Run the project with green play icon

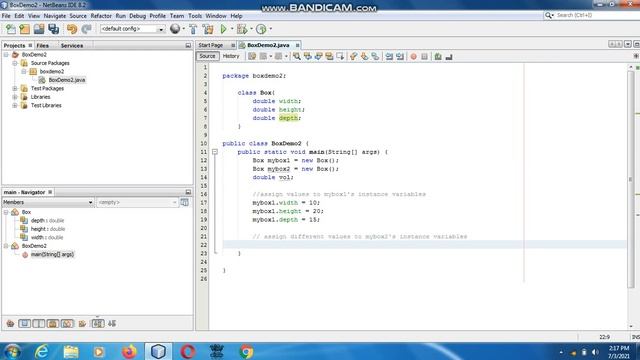pos(223,29)
